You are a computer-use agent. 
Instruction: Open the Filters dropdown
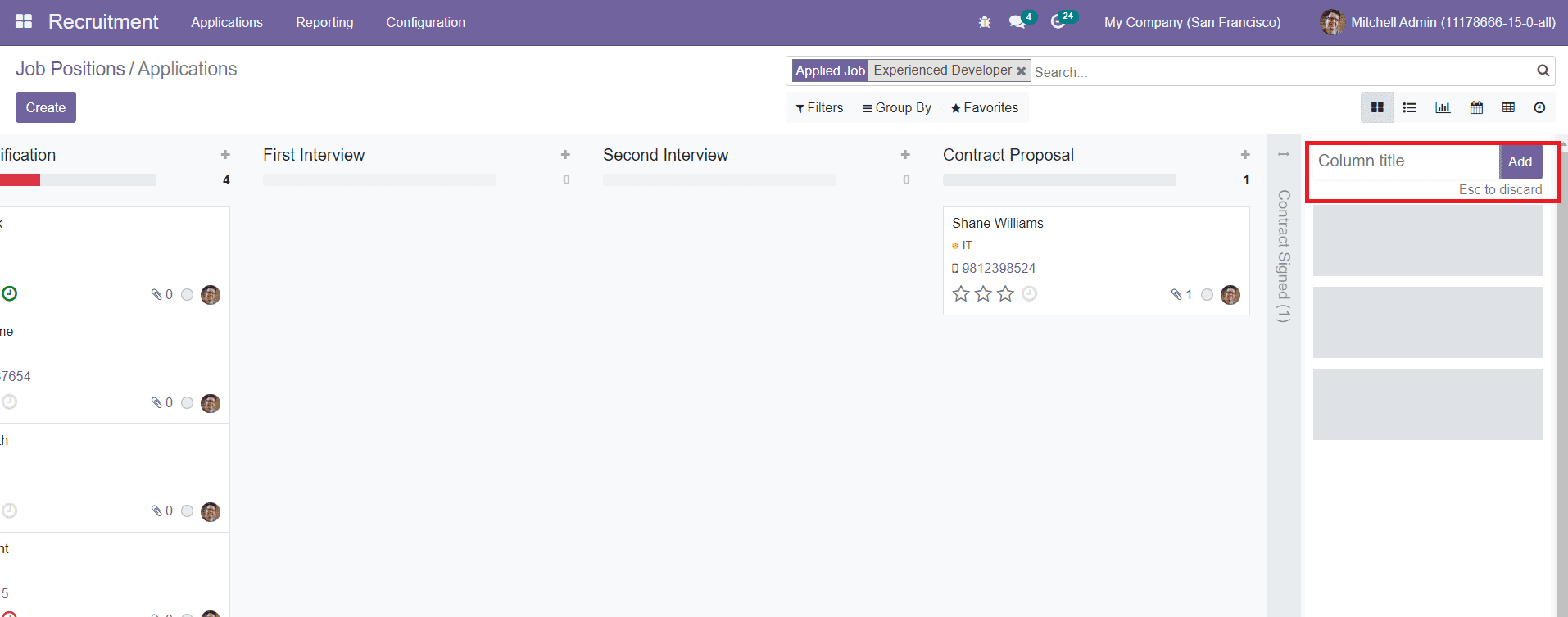coord(819,108)
